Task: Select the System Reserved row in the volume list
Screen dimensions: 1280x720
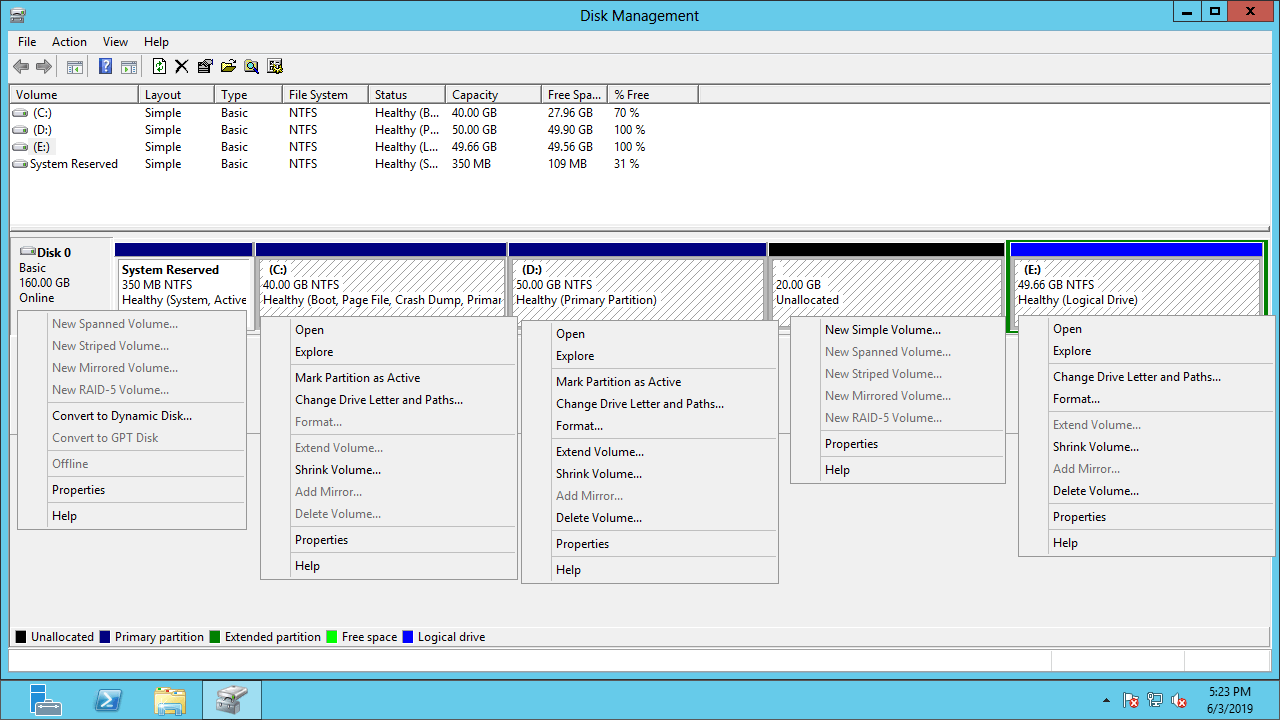Action: 73,164
